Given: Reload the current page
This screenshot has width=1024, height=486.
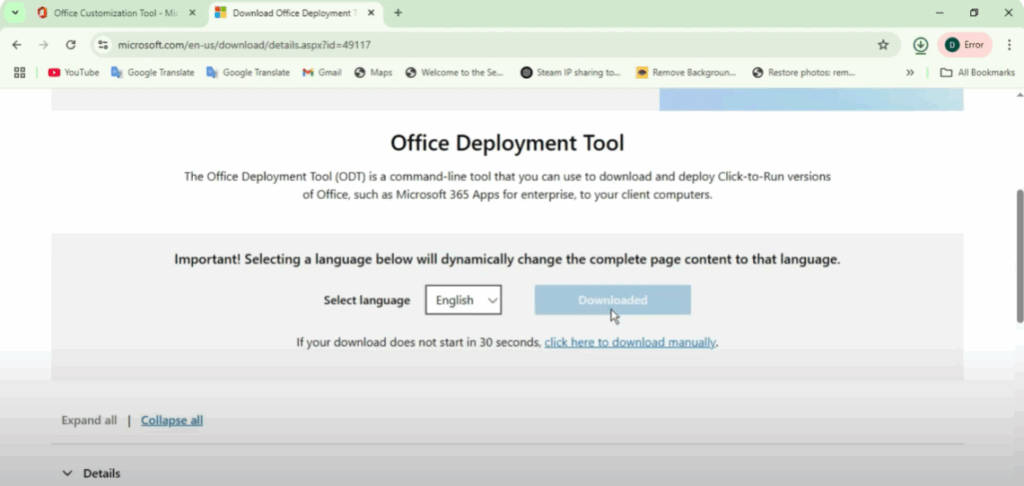Looking at the screenshot, I should [71, 45].
